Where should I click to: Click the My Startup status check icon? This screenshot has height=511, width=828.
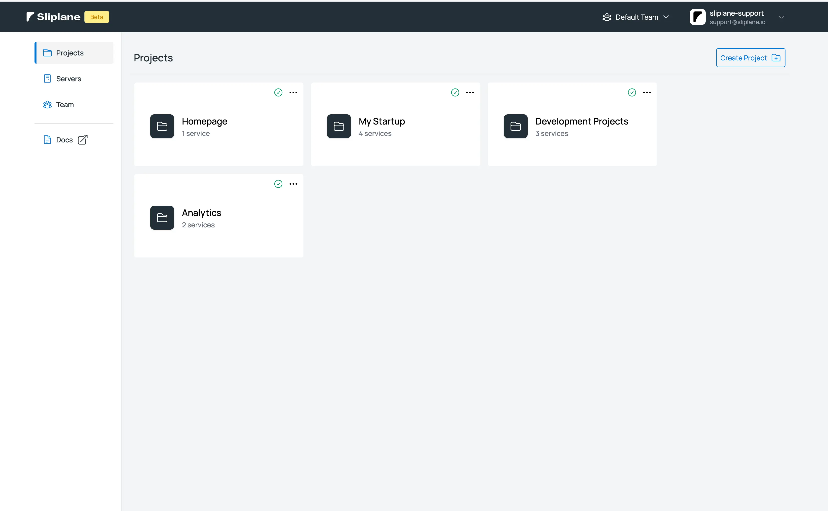pos(455,92)
